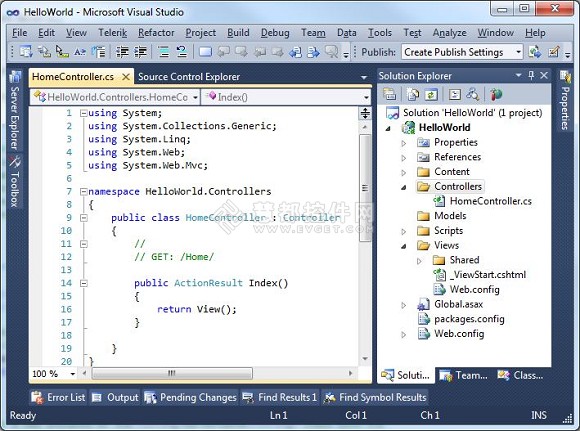Open the Telerik menu

tap(112, 33)
